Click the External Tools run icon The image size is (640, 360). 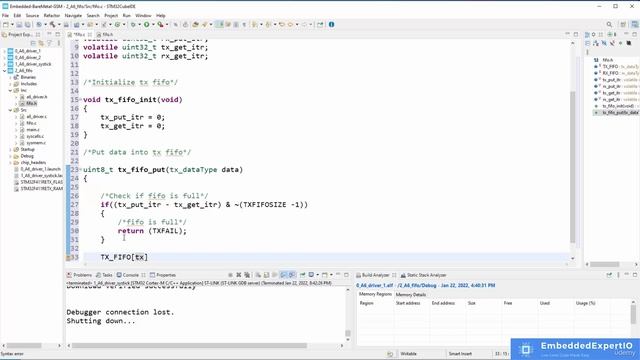(160, 25)
